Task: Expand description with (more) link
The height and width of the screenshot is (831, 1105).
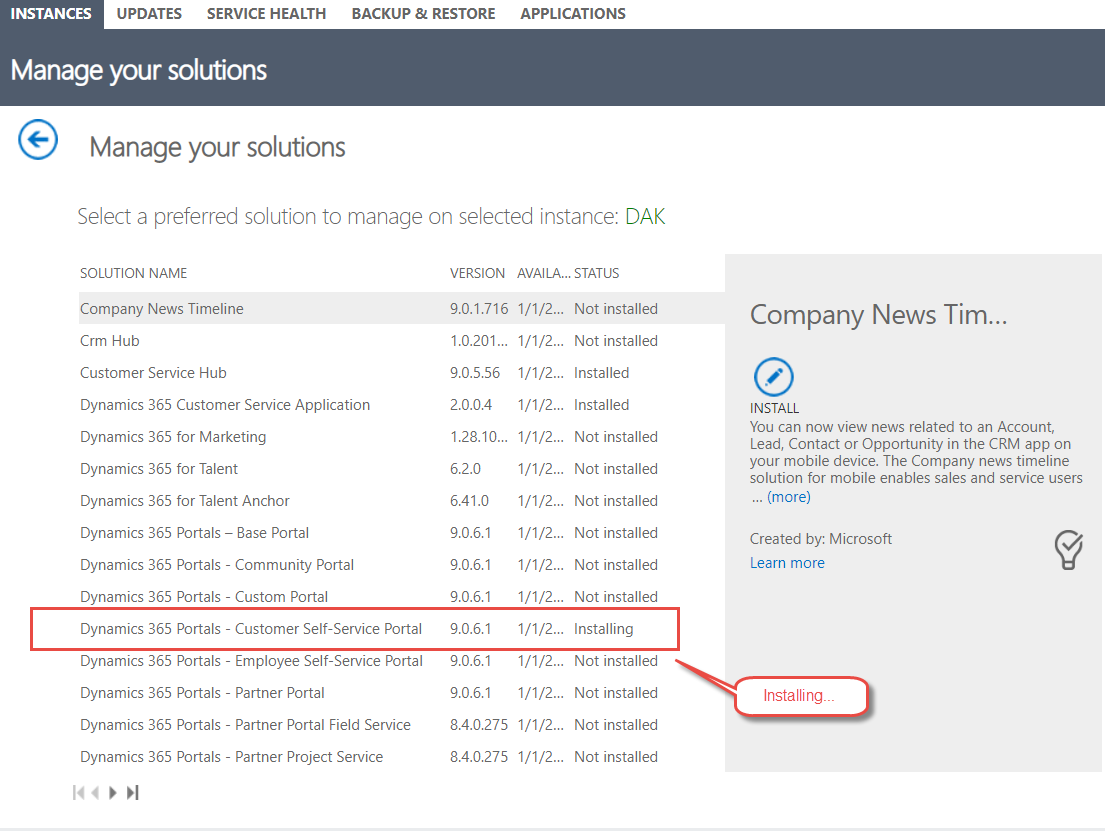Action: tap(789, 497)
